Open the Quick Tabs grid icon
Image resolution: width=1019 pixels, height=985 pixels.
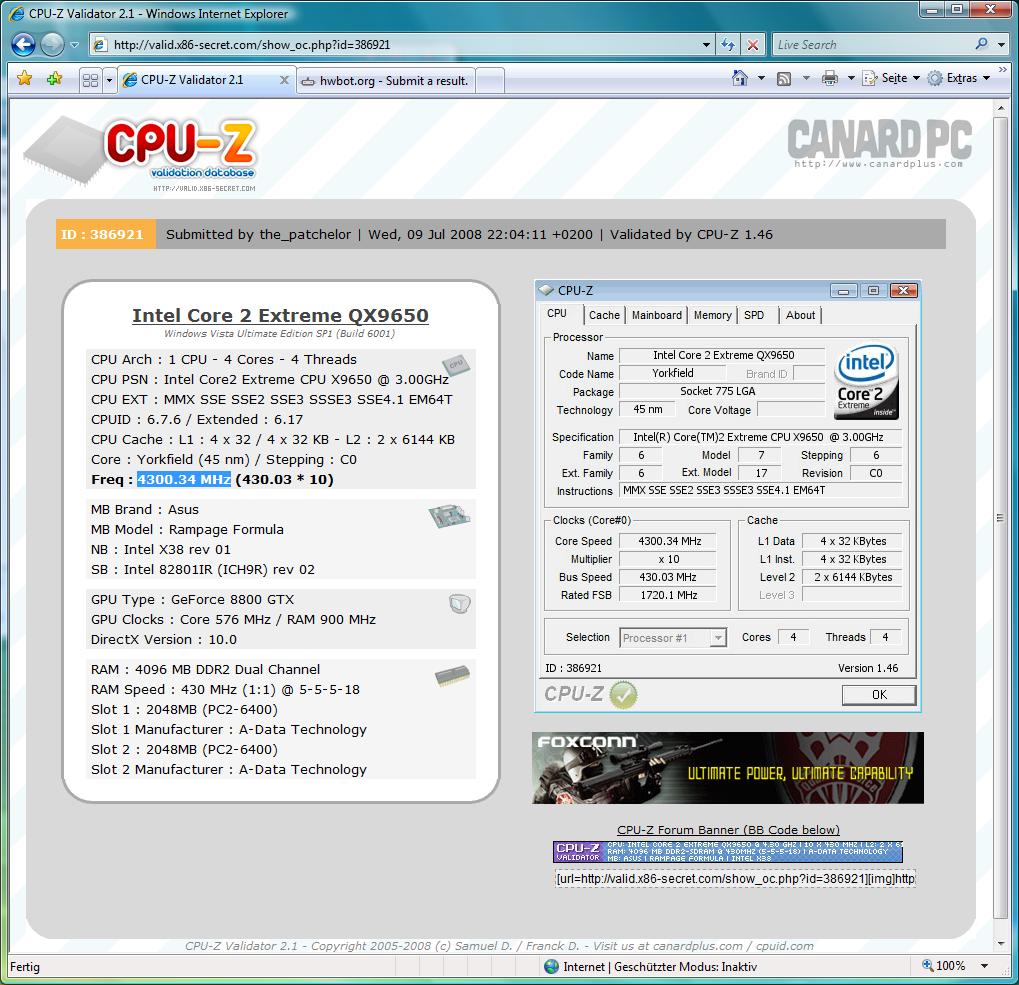tap(90, 80)
